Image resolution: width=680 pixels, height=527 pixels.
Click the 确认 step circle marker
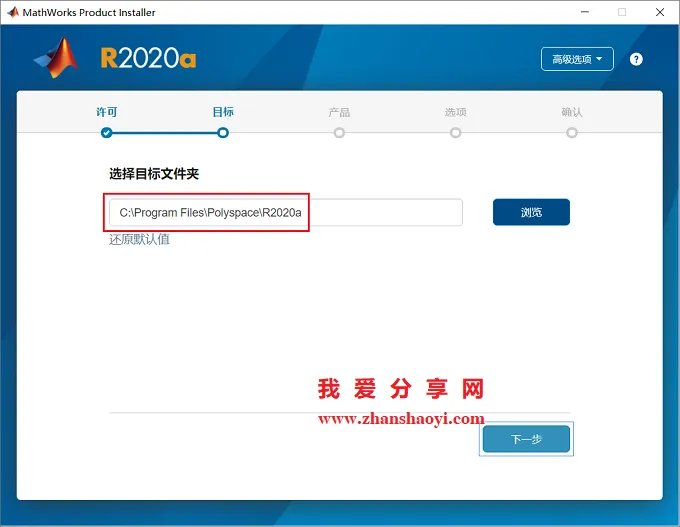[572, 133]
